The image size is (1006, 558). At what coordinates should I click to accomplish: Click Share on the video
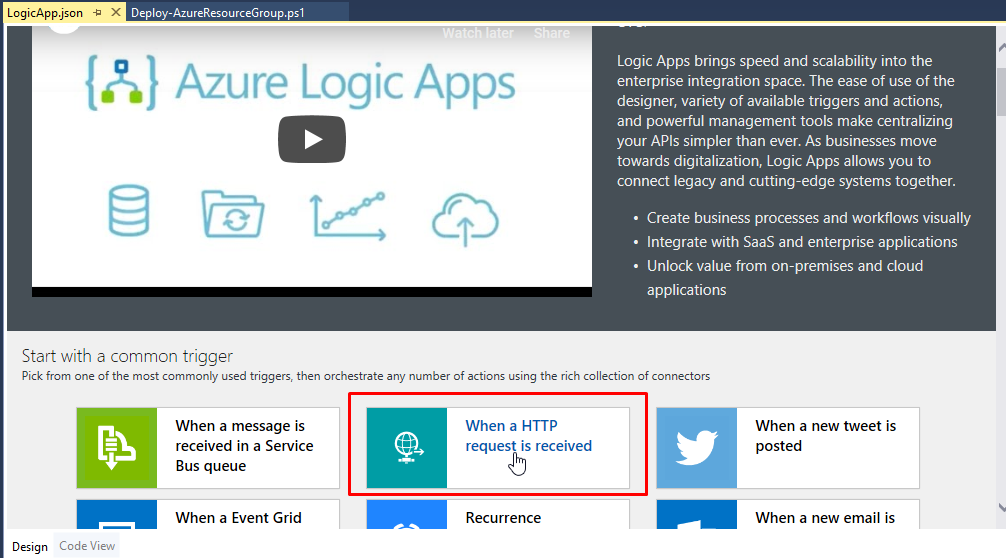552,33
